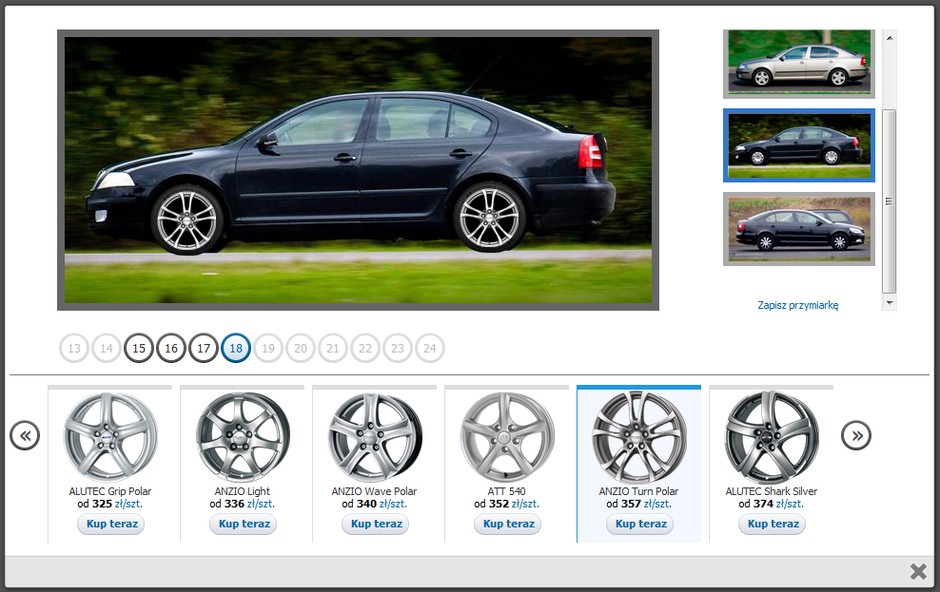Viewport: 940px width, 592px height.
Task: Click the large car preview image
Action: click(x=358, y=170)
